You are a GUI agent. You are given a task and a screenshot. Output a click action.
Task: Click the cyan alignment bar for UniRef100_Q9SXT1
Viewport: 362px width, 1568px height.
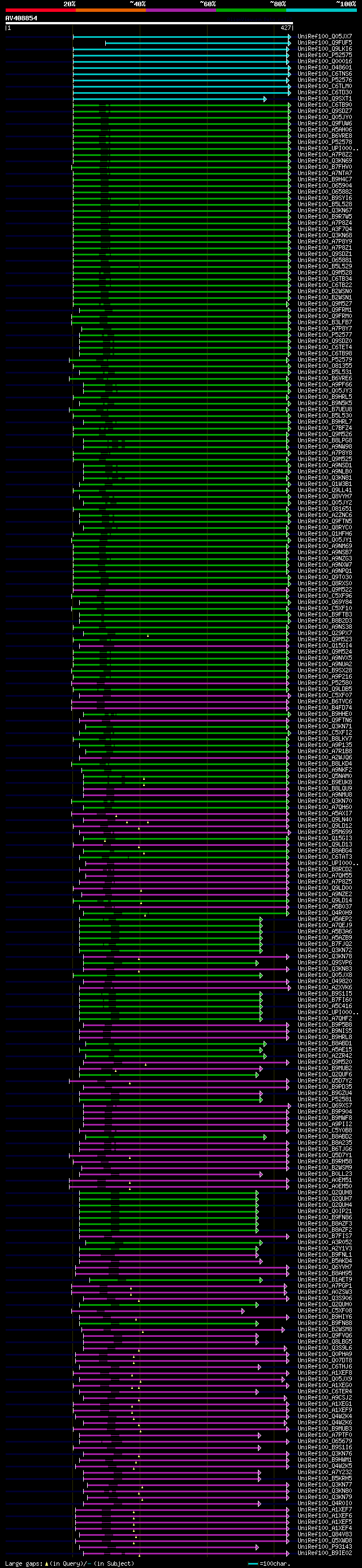(170, 99)
